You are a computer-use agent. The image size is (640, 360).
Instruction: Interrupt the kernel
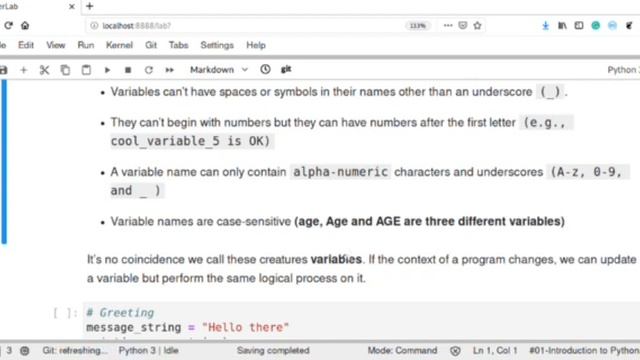[128, 70]
